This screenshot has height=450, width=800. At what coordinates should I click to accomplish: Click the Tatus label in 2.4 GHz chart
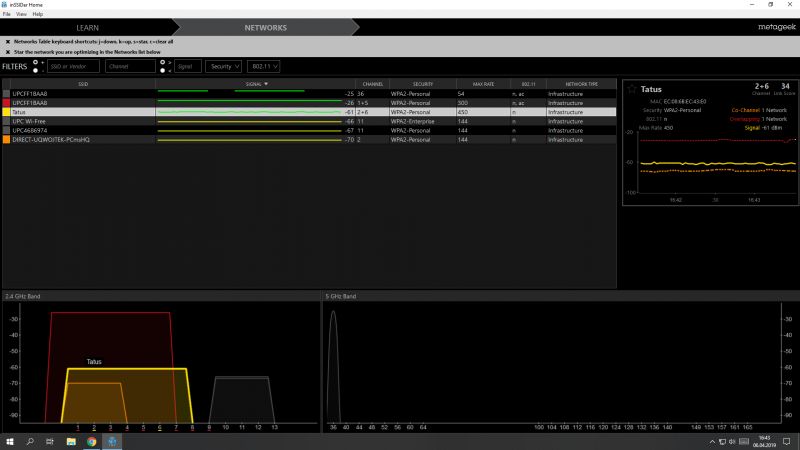click(94, 362)
